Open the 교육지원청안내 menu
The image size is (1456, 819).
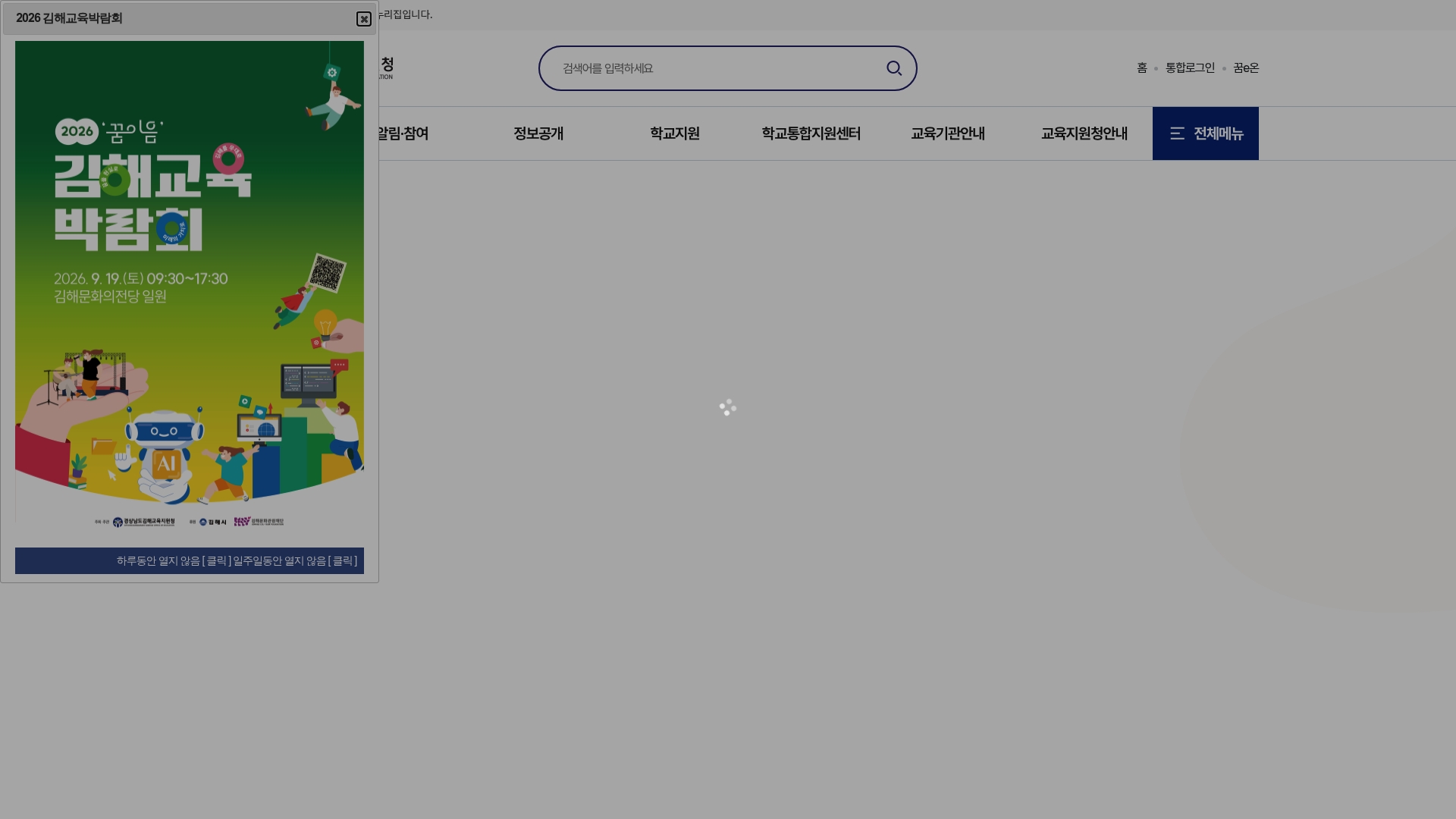(1084, 133)
